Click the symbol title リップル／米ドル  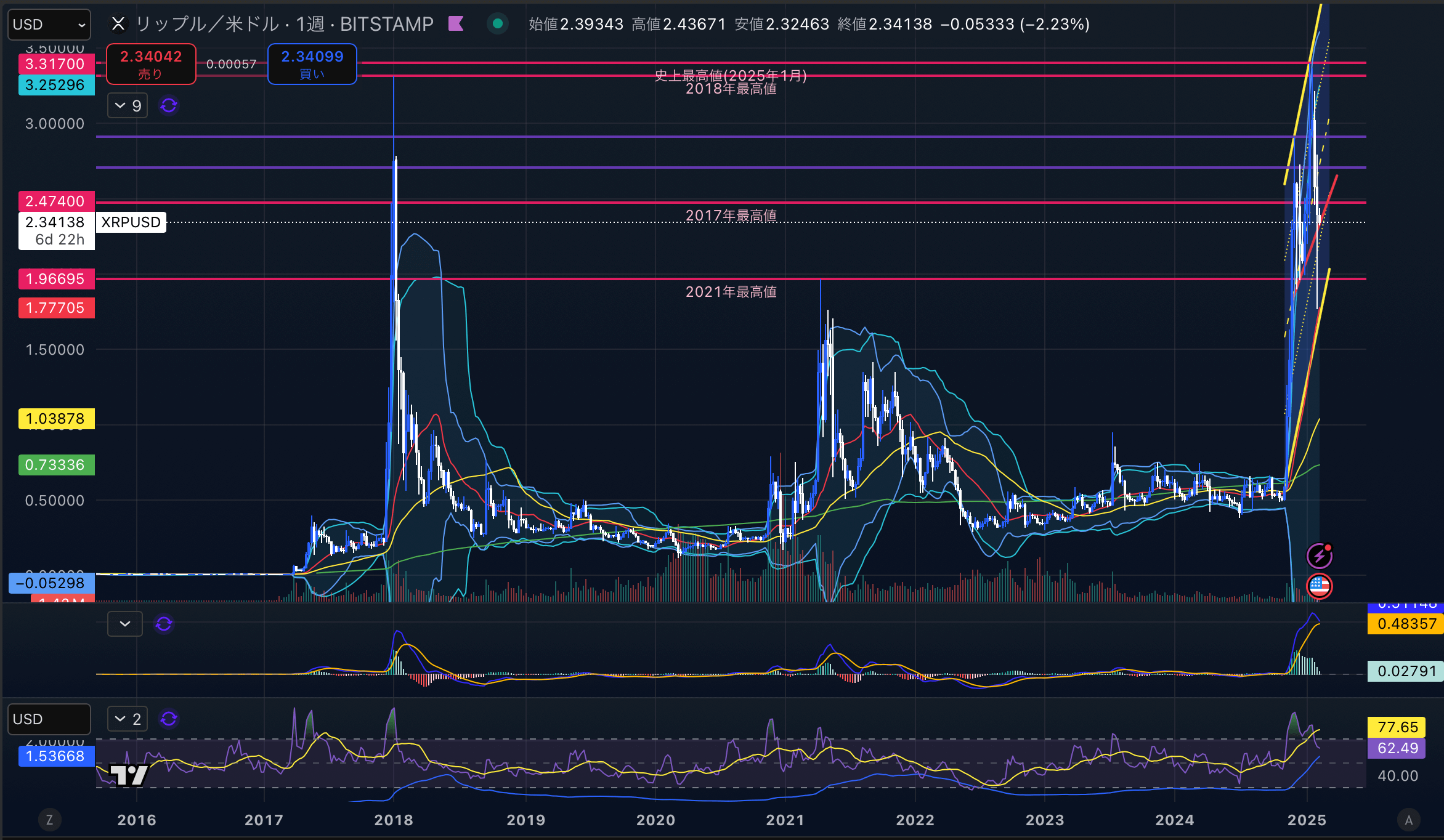click(x=207, y=24)
